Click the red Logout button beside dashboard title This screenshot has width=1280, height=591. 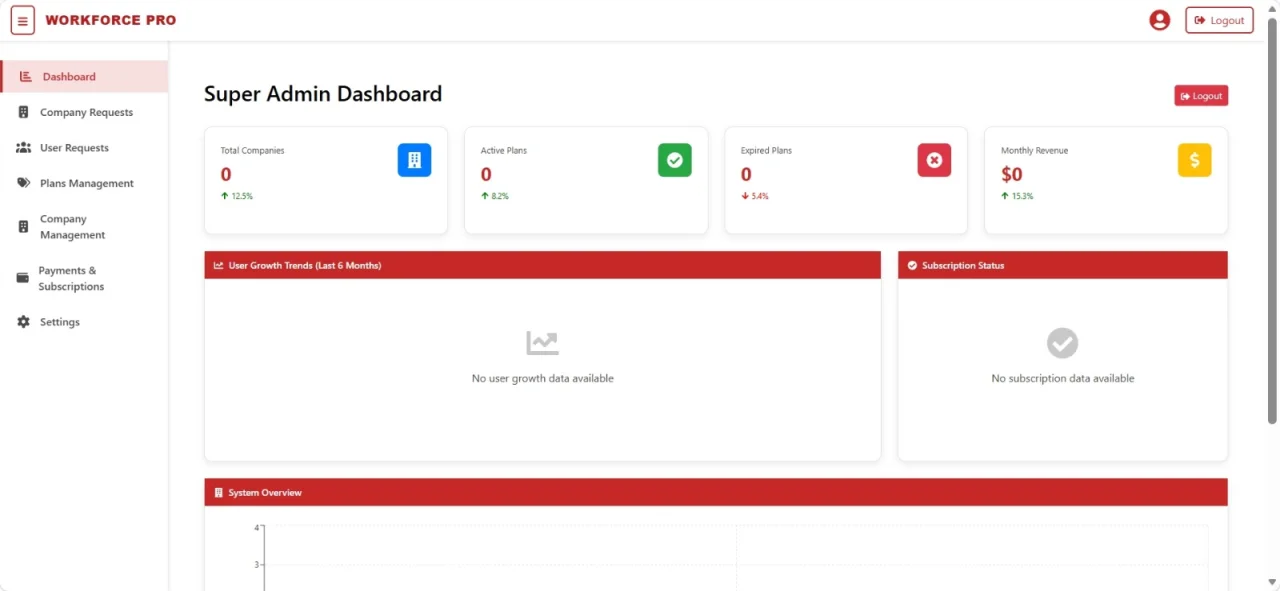[1201, 96]
